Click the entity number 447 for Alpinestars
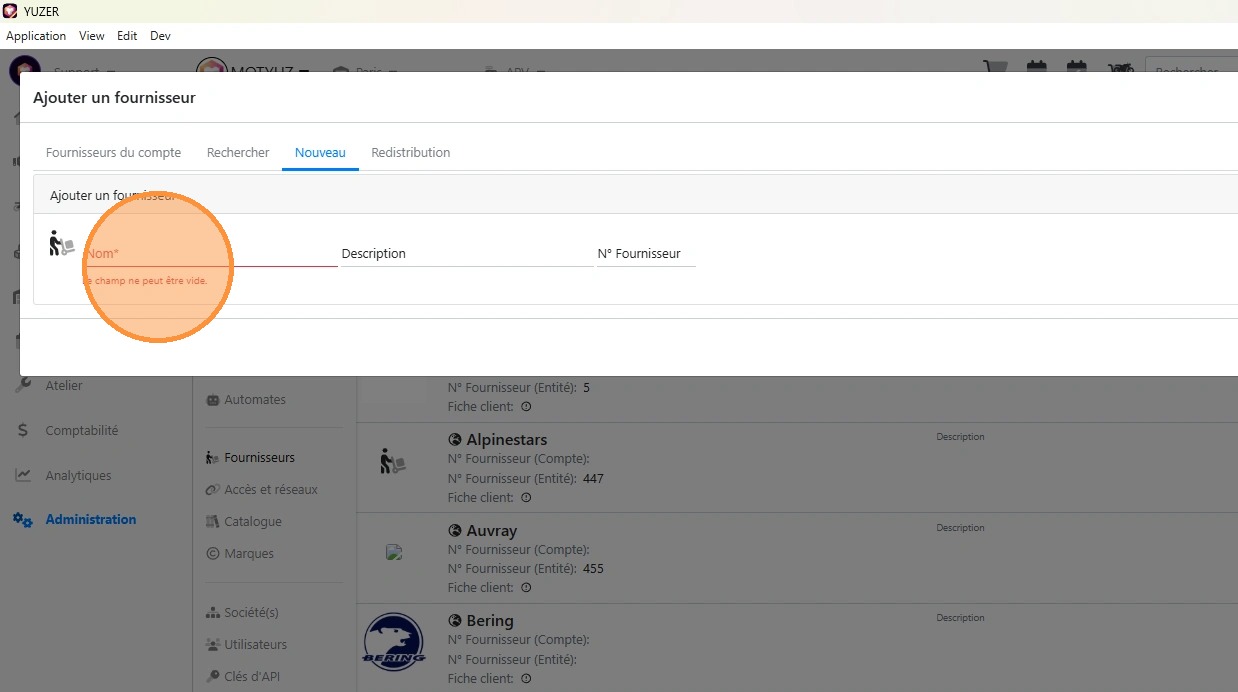The height and width of the screenshot is (692, 1238). click(593, 479)
